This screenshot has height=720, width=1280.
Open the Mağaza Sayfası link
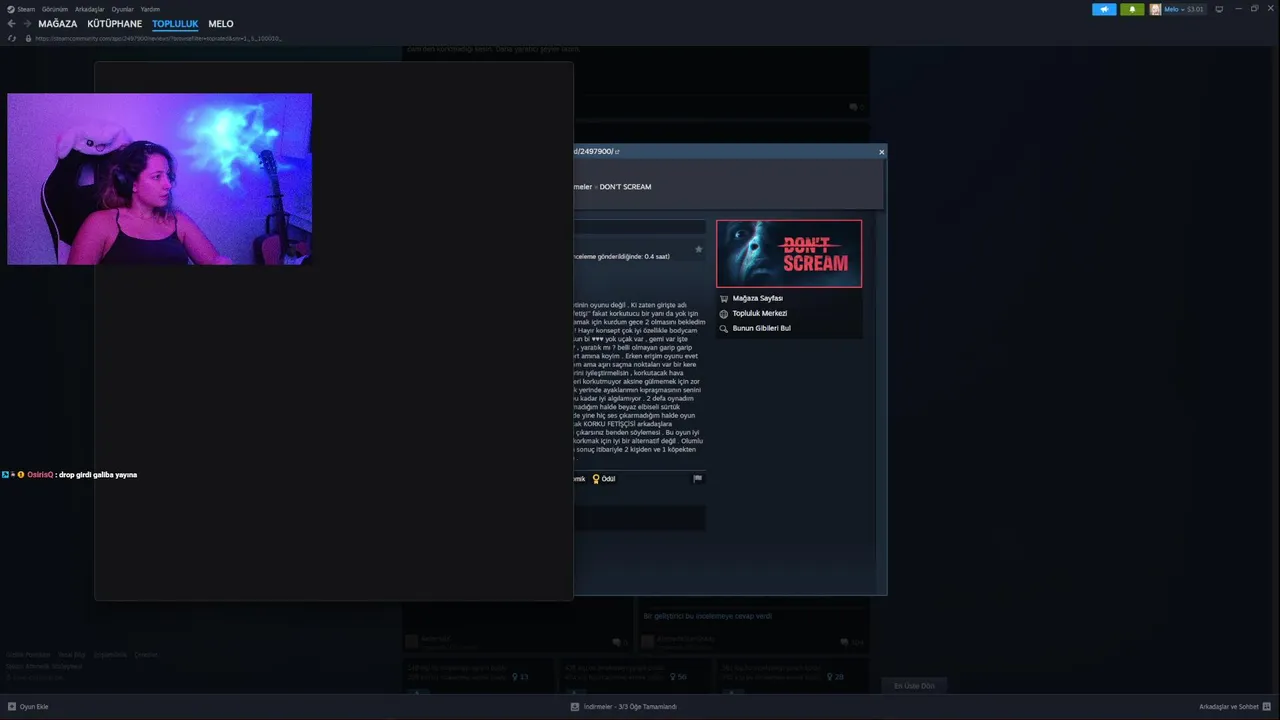click(757, 298)
